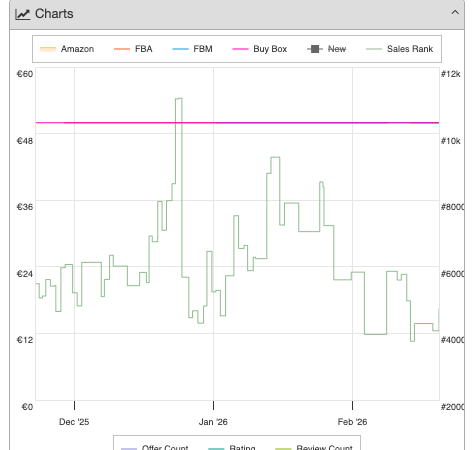The image size is (474, 450).
Task: Click the Jan '26 axis label
Action: 213,422
